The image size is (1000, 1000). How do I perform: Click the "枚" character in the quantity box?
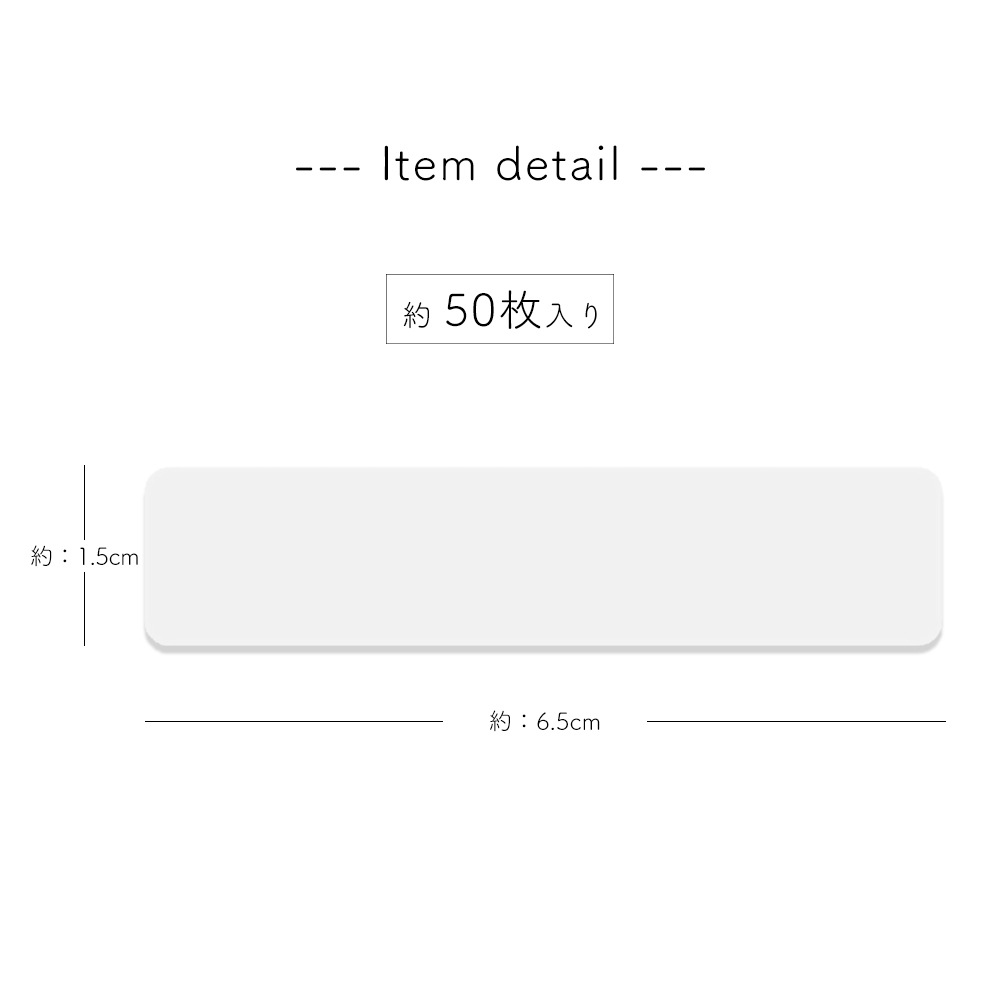click(521, 312)
